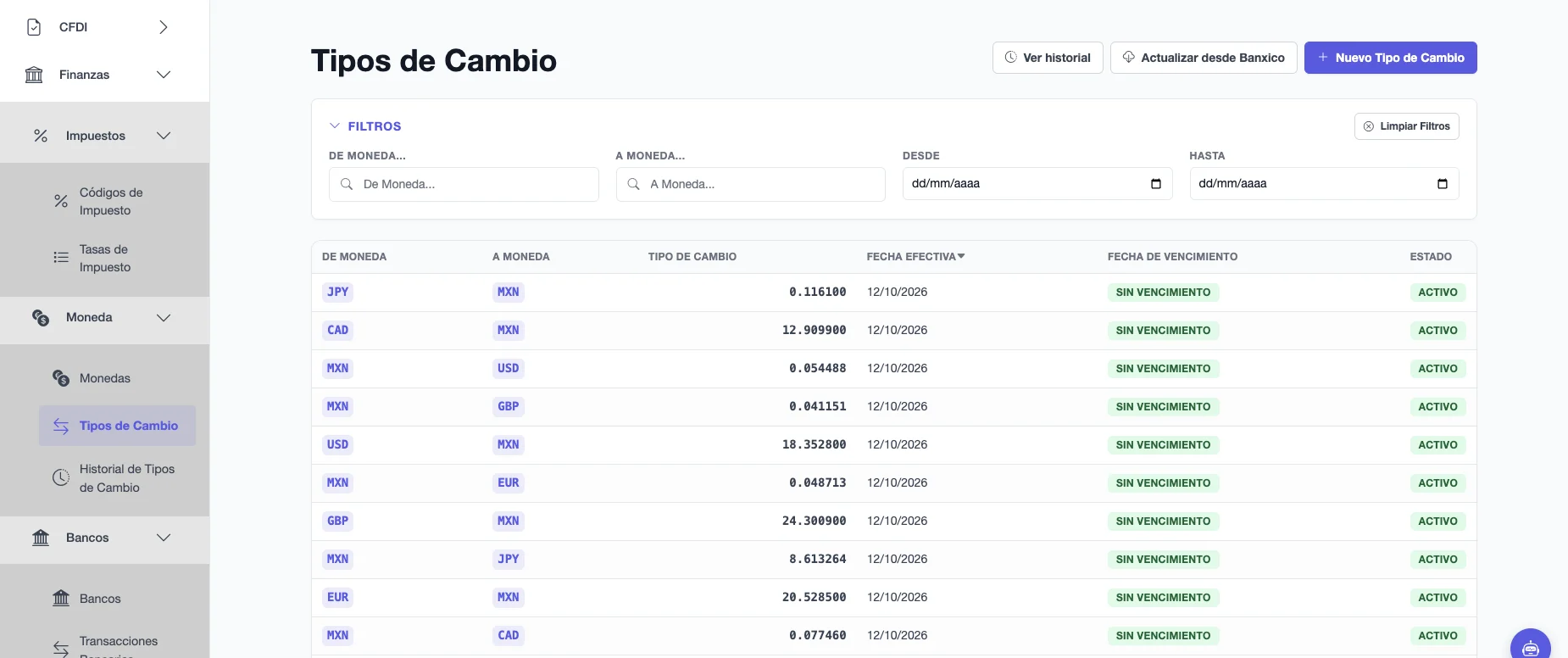The image size is (1568, 658).
Task: Click Actualizar desde Banxico button
Action: tap(1204, 58)
